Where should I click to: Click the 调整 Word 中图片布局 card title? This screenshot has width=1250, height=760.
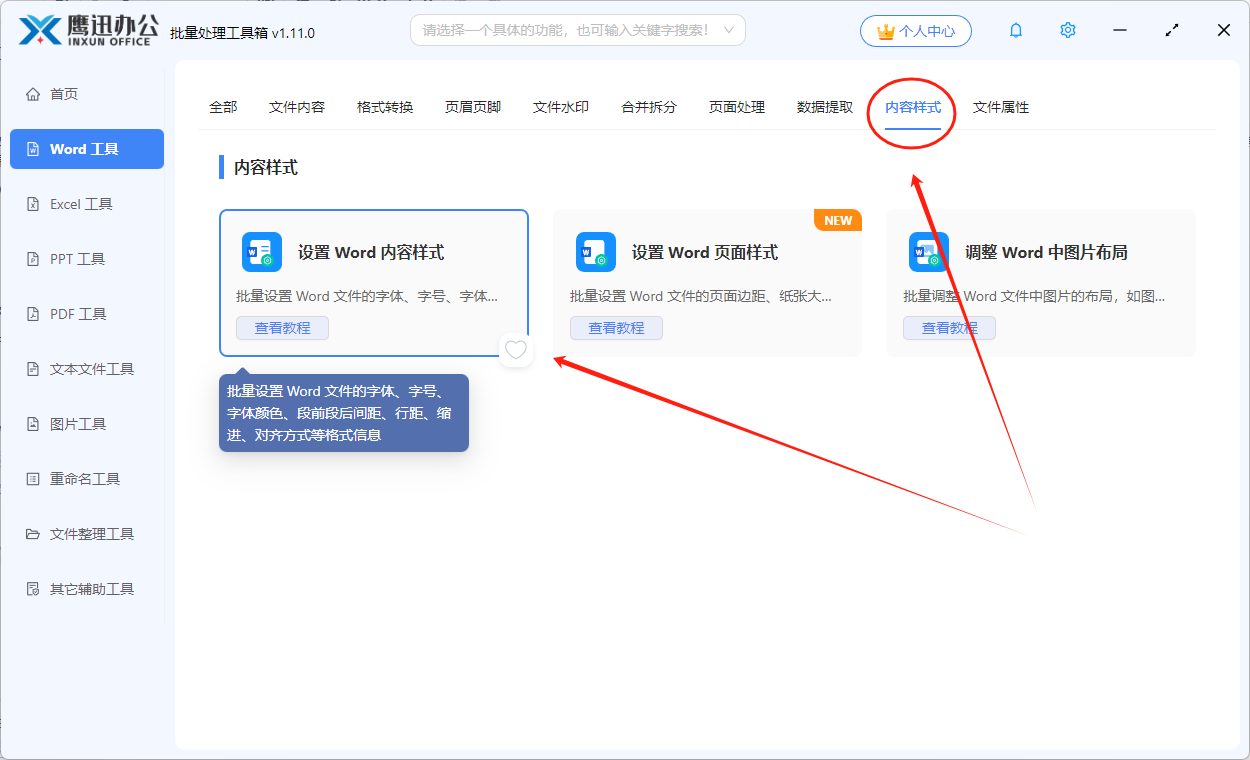(x=1046, y=253)
